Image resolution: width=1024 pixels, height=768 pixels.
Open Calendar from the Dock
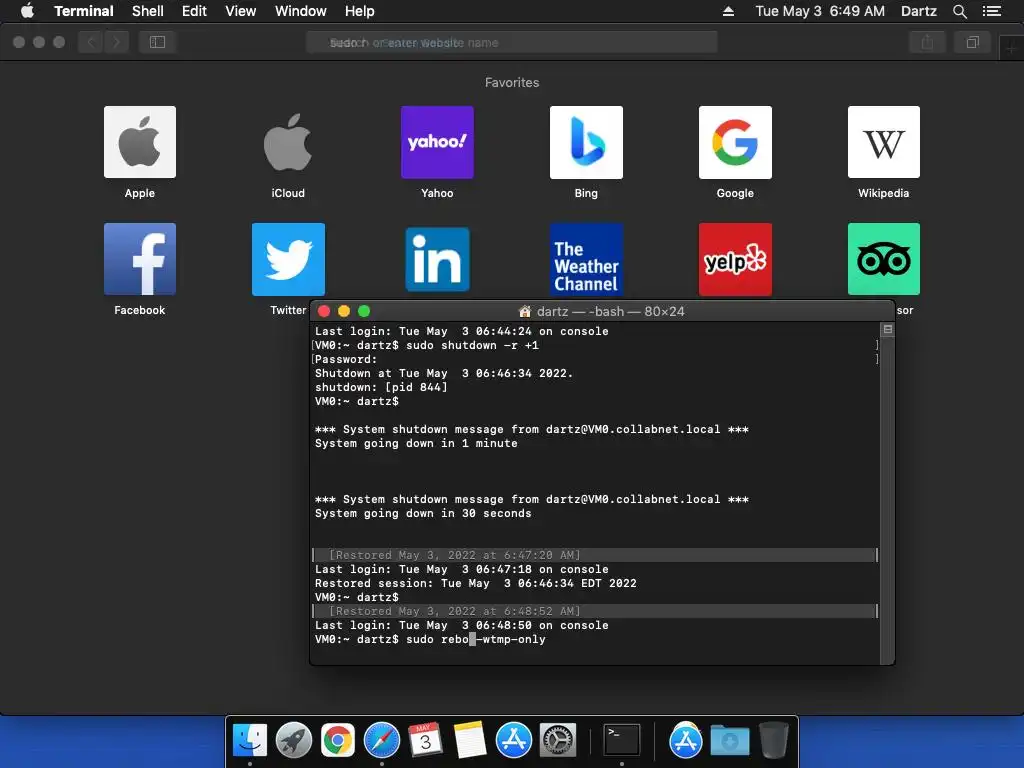coord(425,741)
